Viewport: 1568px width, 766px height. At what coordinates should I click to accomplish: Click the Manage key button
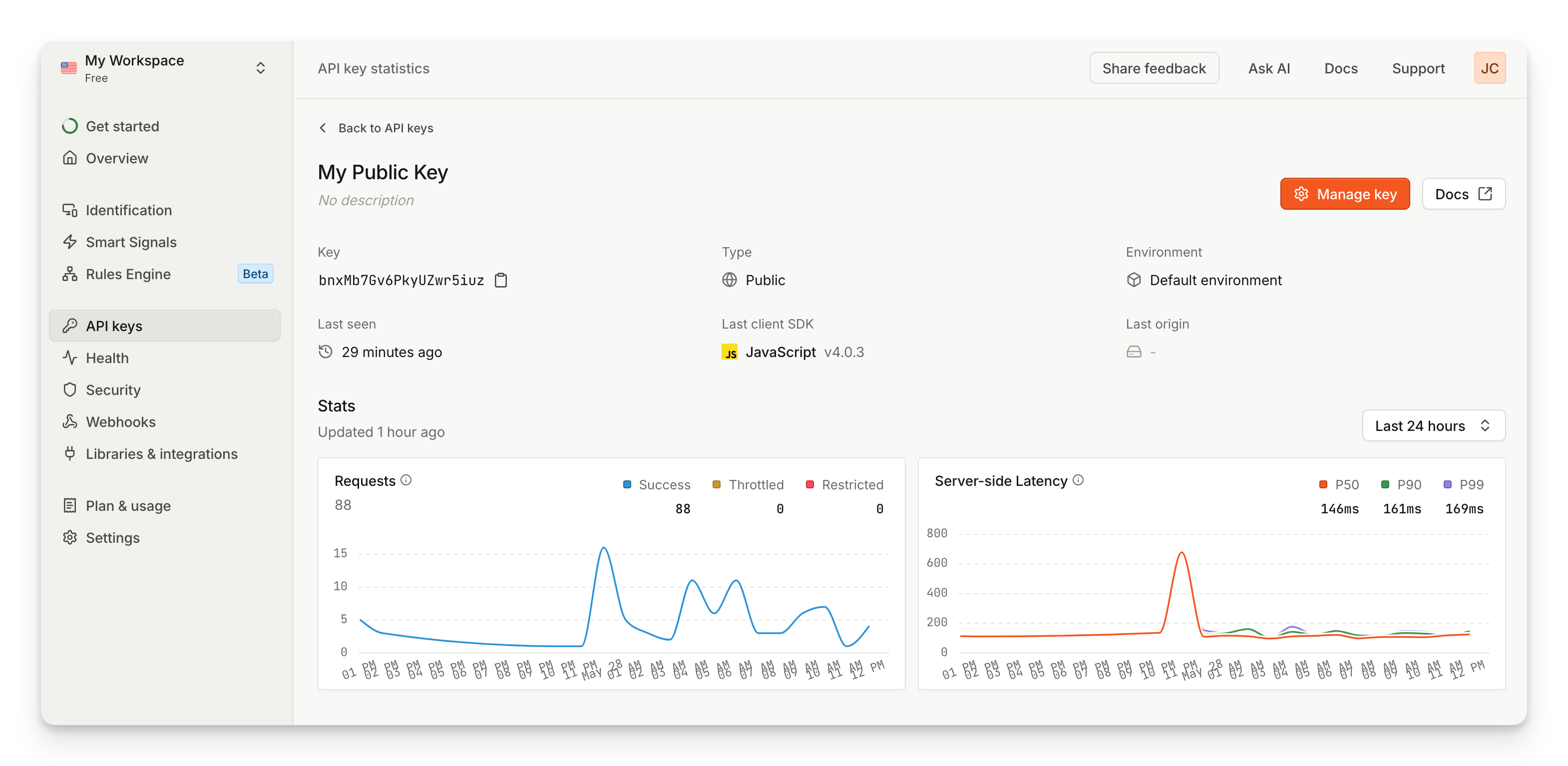point(1345,194)
